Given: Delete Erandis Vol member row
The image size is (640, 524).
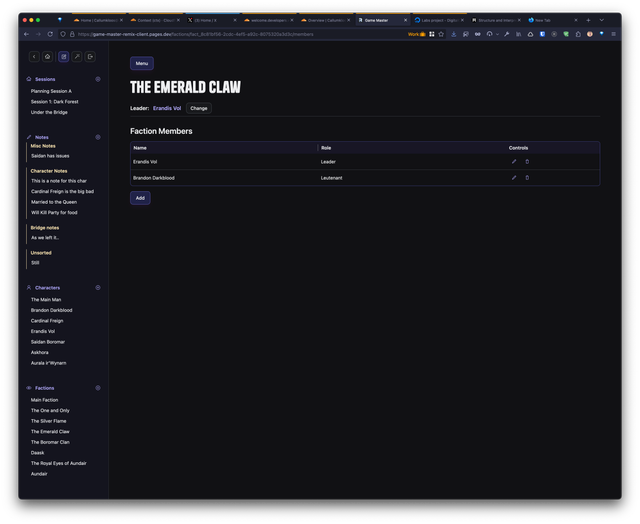Looking at the screenshot, I should 527,162.
